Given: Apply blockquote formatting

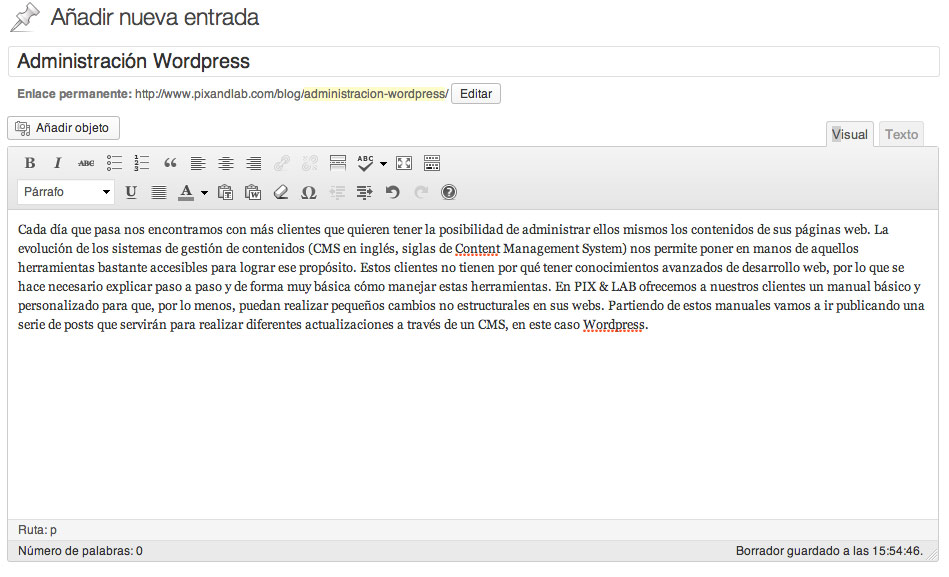Looking at the screenshot, I should (x=170, y=163).
